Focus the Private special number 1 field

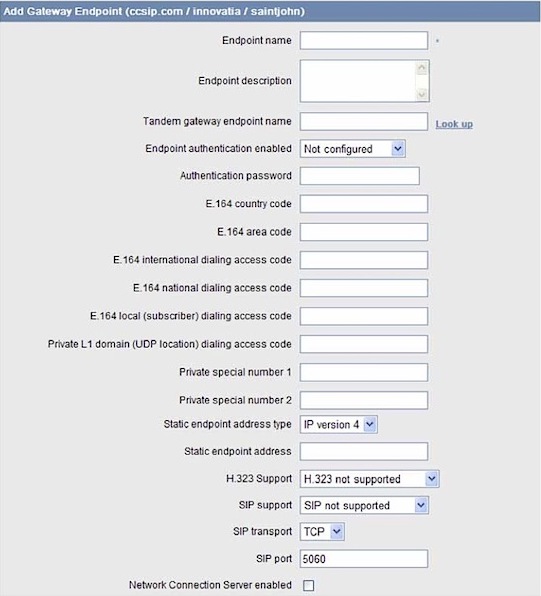363,372
